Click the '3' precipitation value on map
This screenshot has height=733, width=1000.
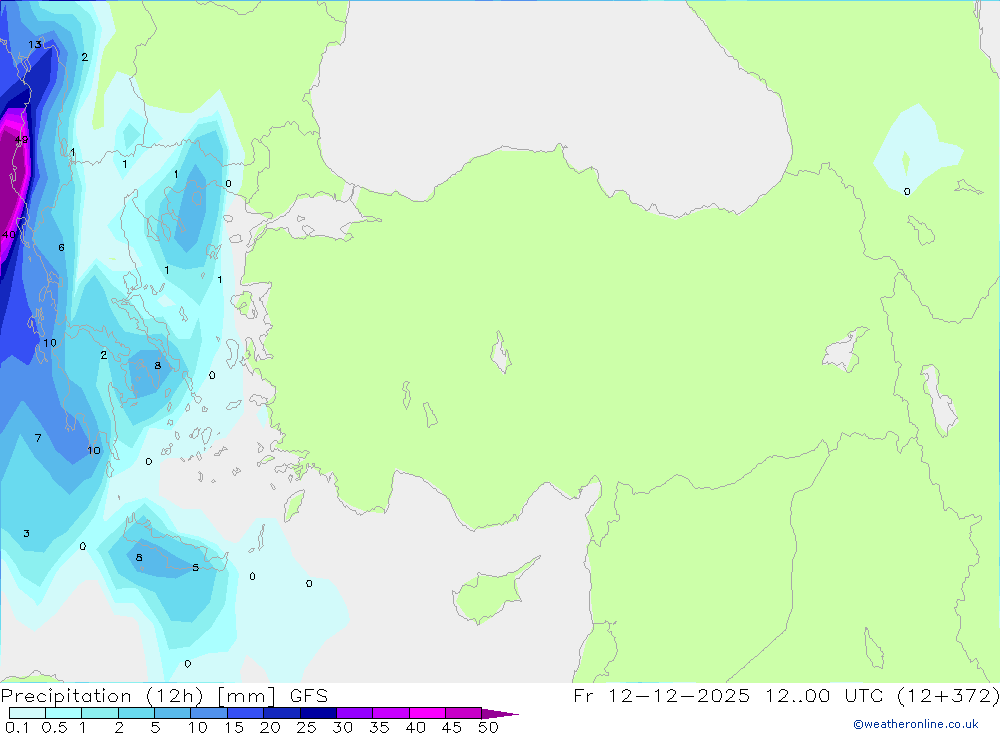[x=26, y=533]
